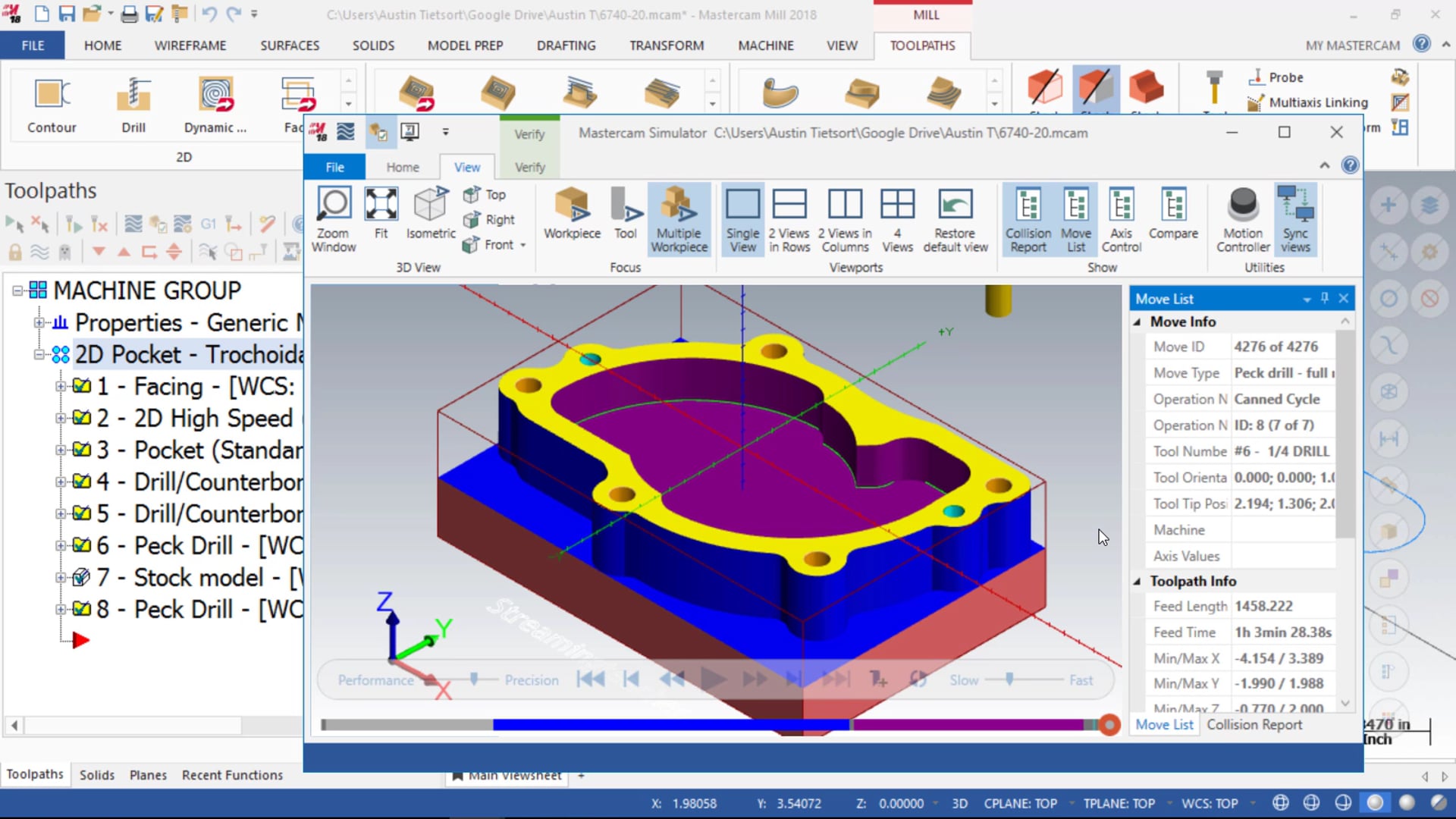Click the simulation progress bar handle
The height and width of the screenshot is (819, 1456).
pos(1109,725)
